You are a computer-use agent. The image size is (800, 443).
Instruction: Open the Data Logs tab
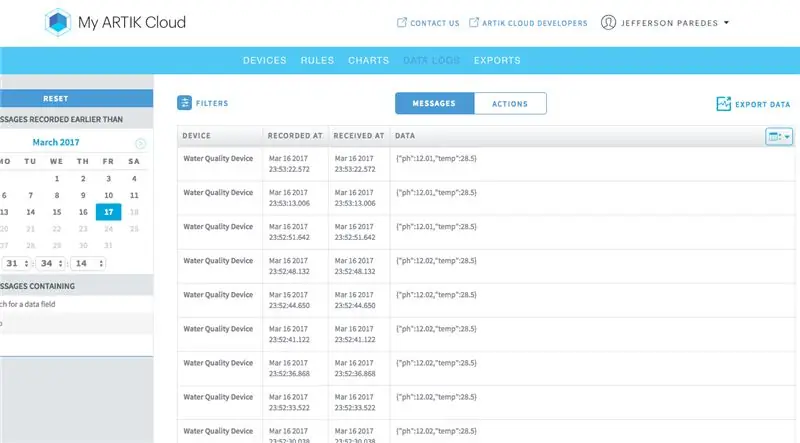click(x=431, y=60)
